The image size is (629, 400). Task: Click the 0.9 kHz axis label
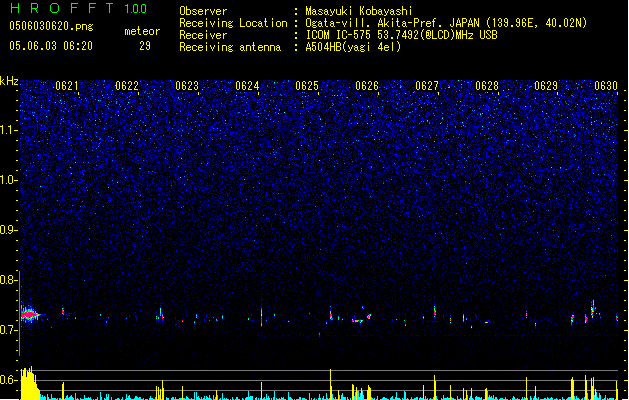click(x=8, y=230)
